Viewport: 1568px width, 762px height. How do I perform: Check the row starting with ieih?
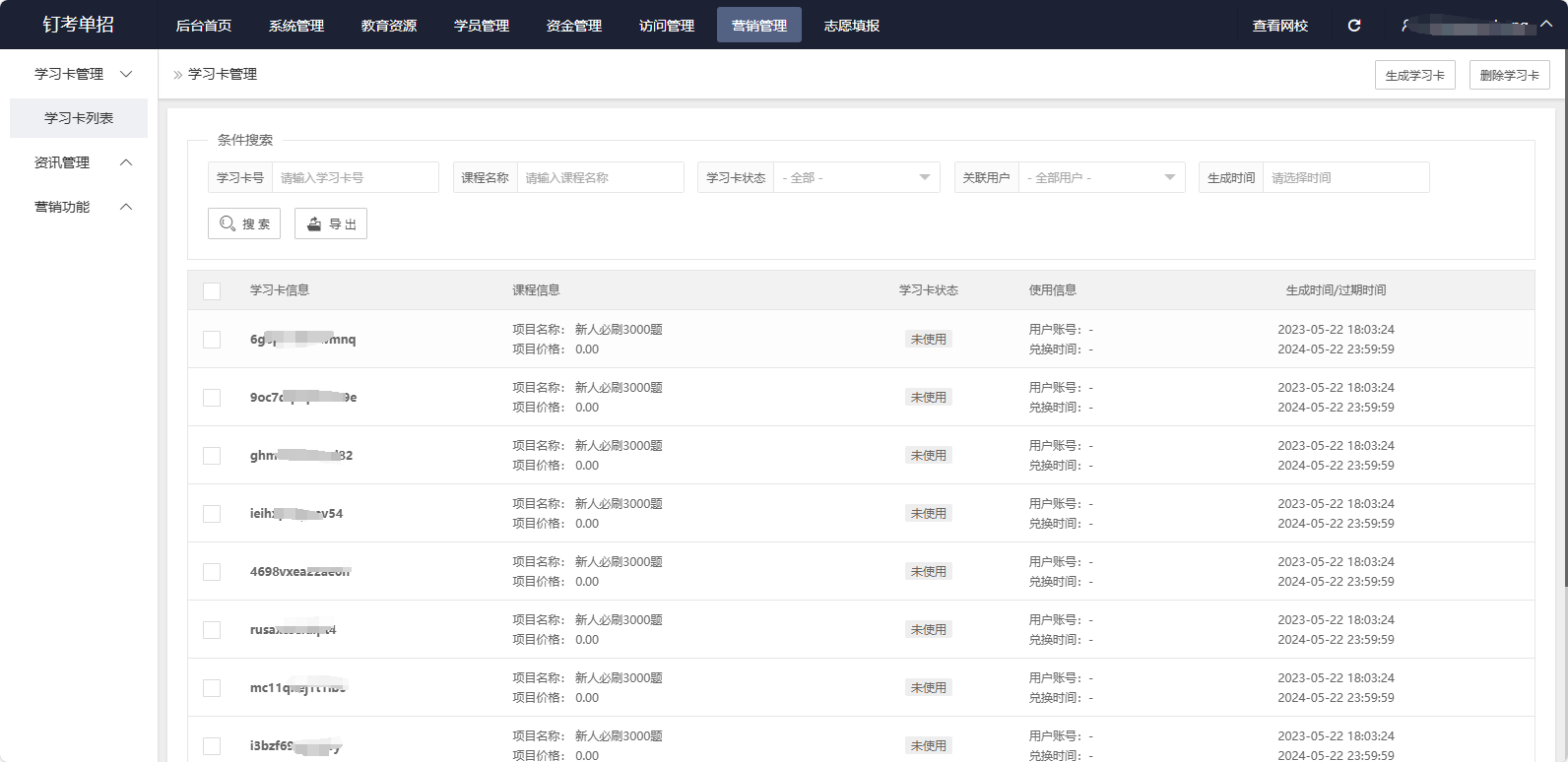pyautogui.click(x=212, y=514)
